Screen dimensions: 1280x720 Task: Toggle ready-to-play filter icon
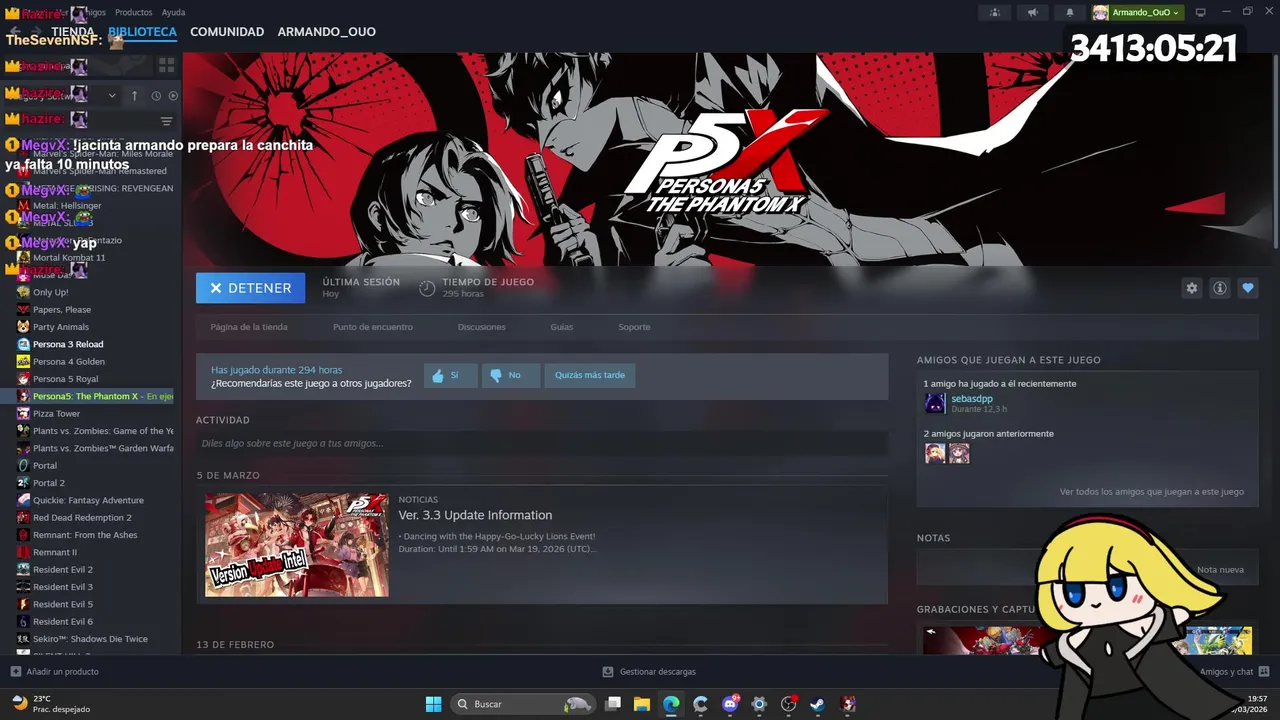(173, 96)
